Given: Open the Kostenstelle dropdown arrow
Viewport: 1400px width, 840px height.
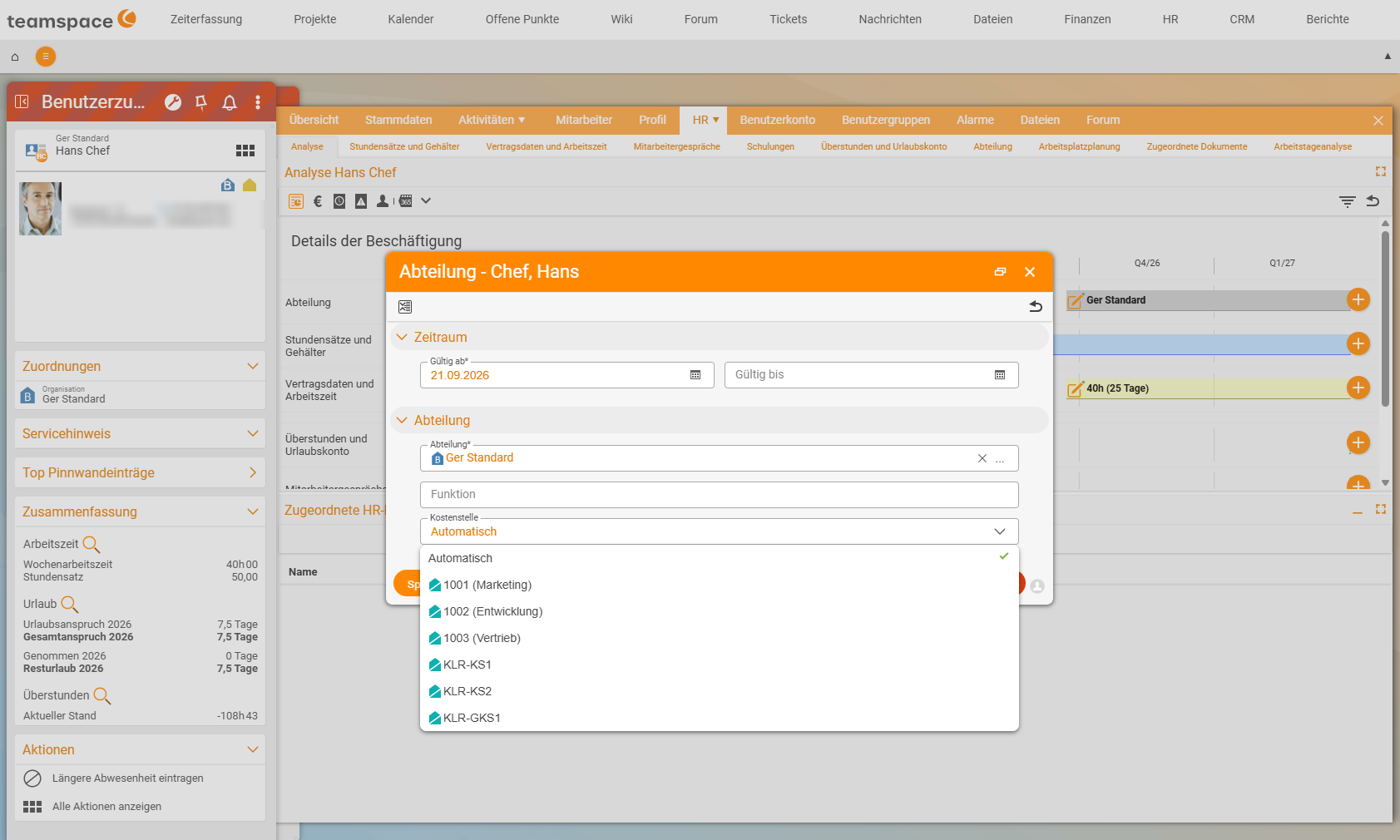Looking at the screenshot, I should (x=1000, y=531).
